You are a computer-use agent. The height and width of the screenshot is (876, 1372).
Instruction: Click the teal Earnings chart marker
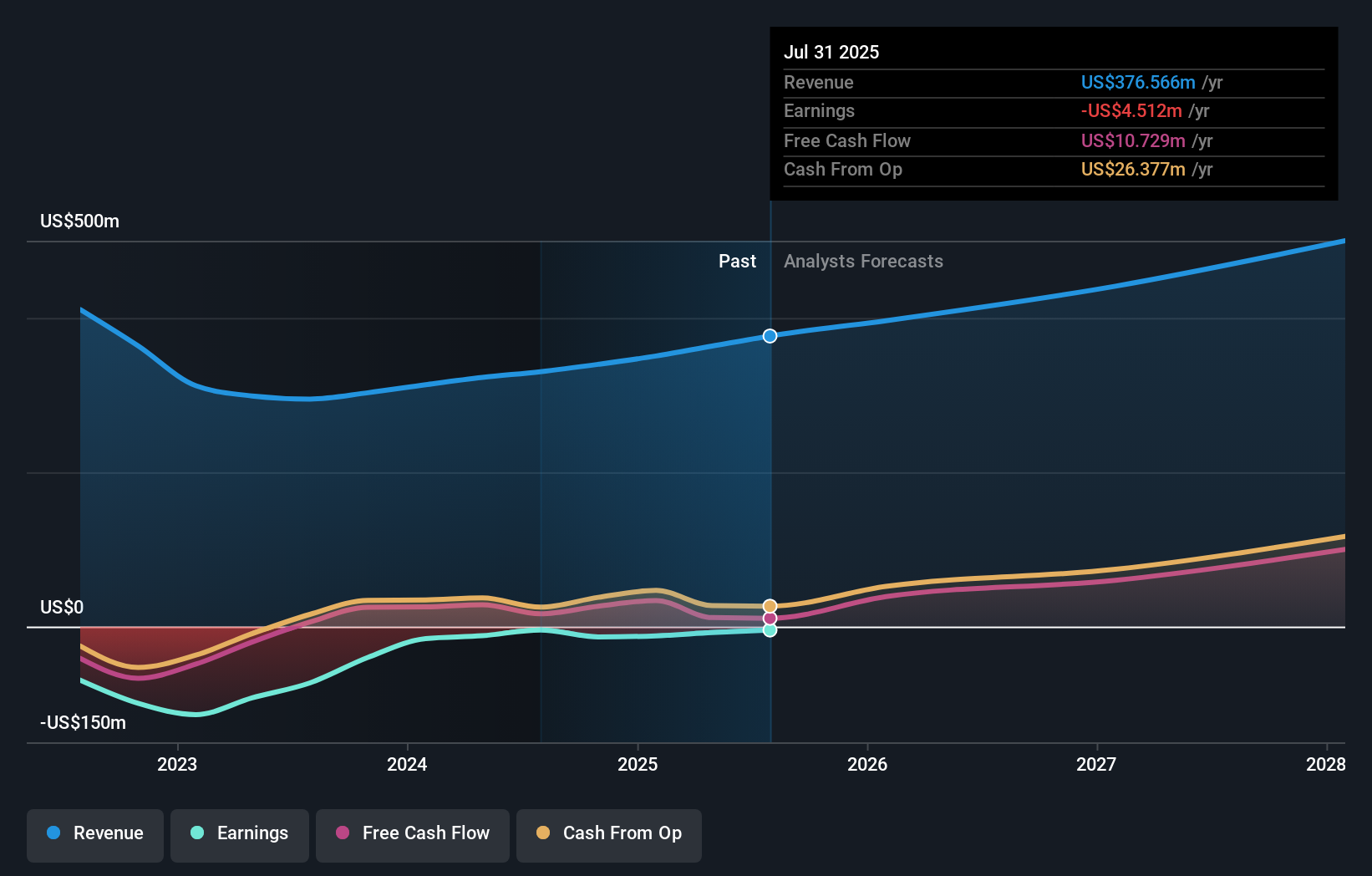[x=770, y=630]
